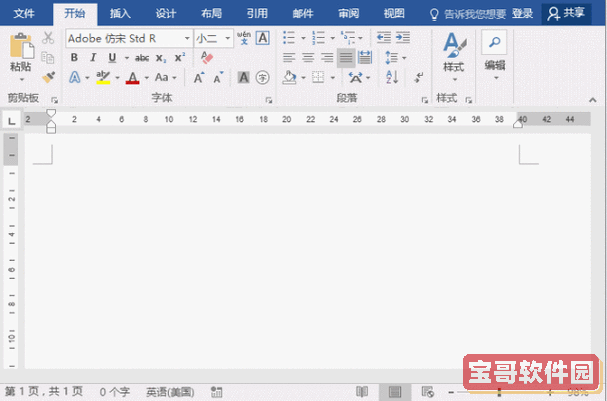The image size is (607, 401).
Task: Increase paragraph indent
Action: click(x=403, y=38)
